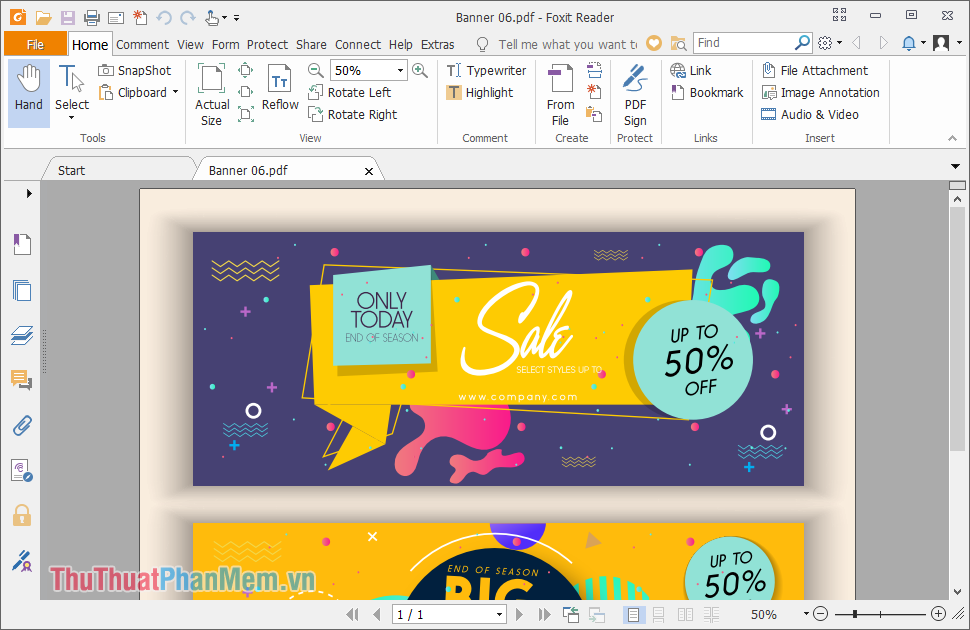This screenshot has height=630, width=970.
Task: Click the zoom slider in status bar
Action: [880, 614]
